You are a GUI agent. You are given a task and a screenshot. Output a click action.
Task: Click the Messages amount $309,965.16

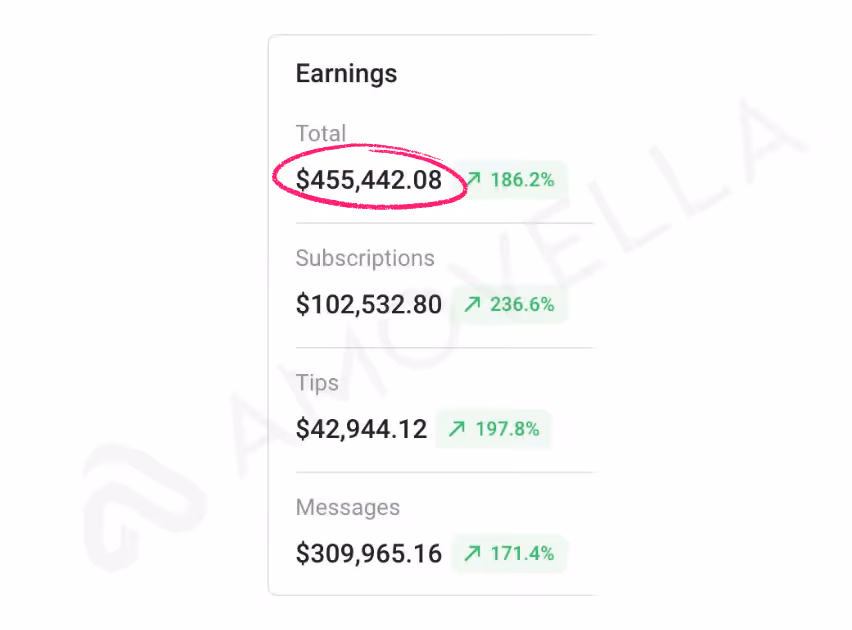[369, 554]
